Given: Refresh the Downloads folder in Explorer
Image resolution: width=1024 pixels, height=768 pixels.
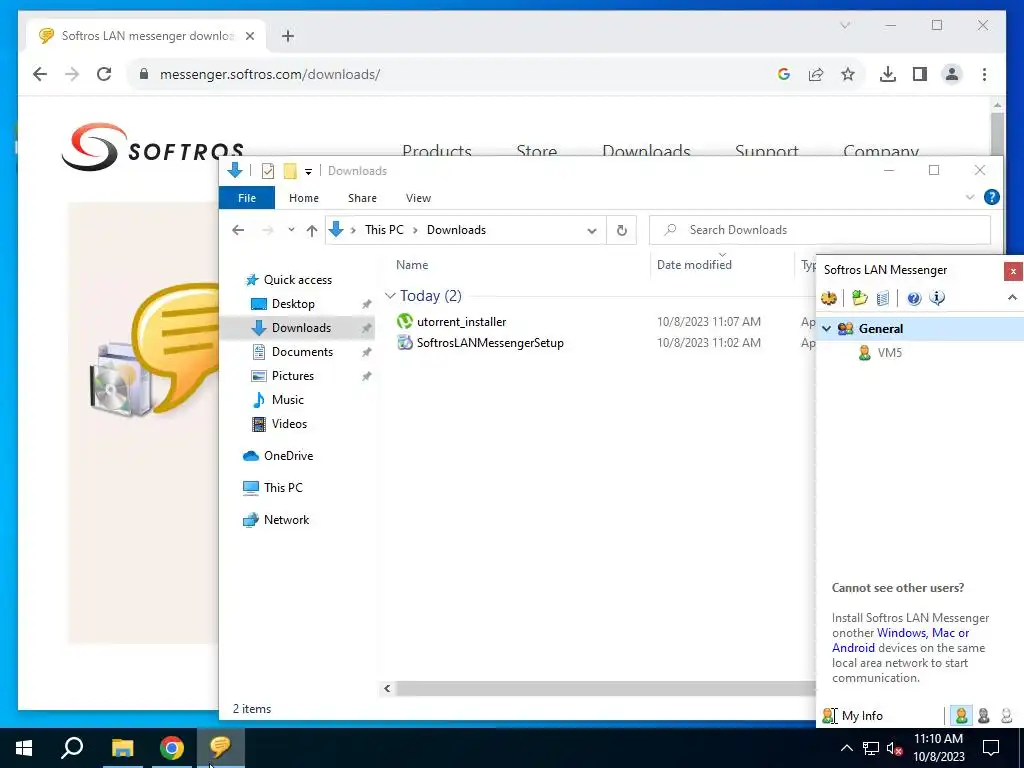Looking at the screenshot, I should pos(621,230).
